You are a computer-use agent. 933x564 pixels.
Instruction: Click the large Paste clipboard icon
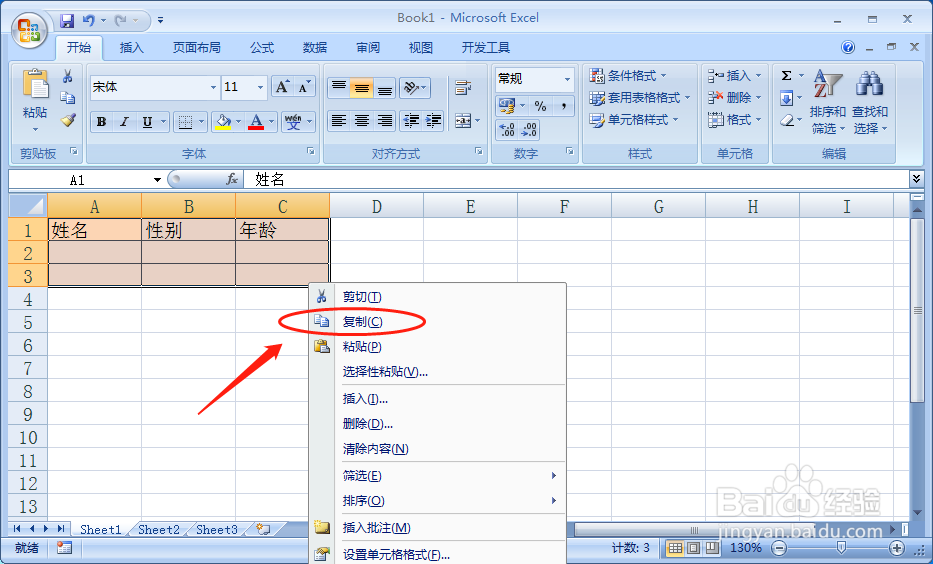click(35, 85)
